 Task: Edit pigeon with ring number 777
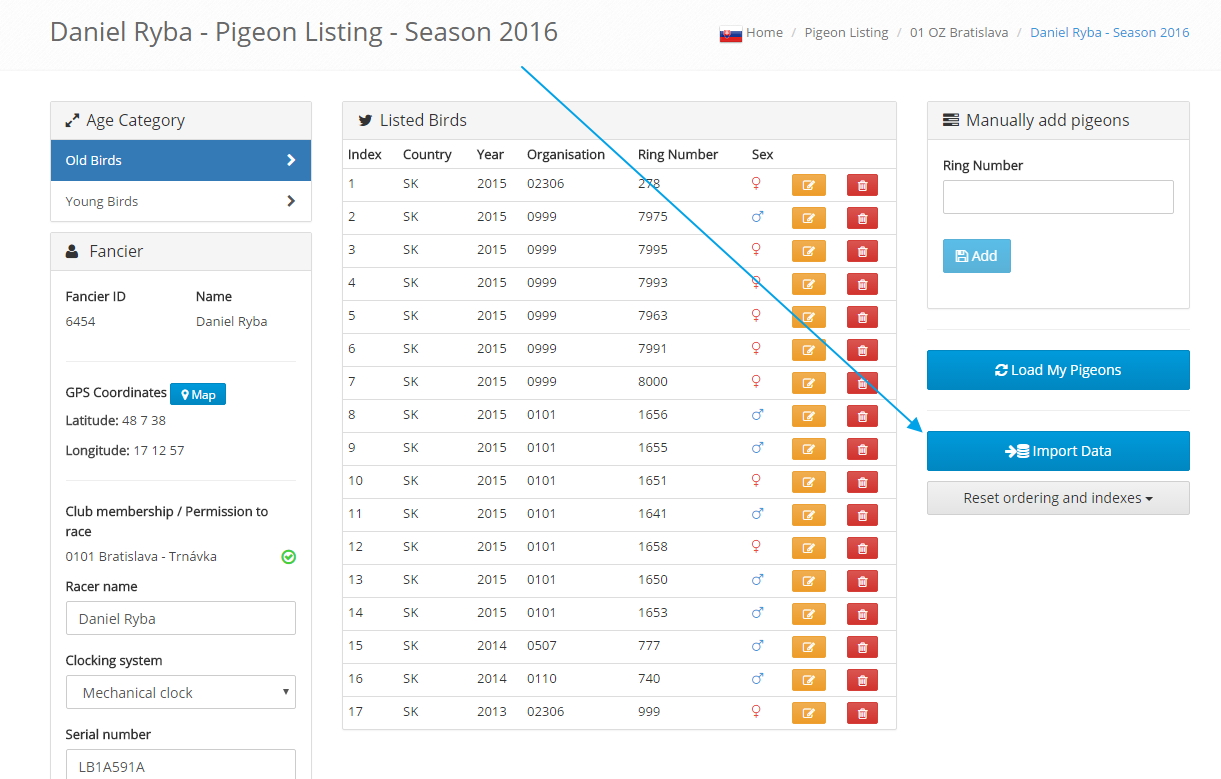click(808, 647)
